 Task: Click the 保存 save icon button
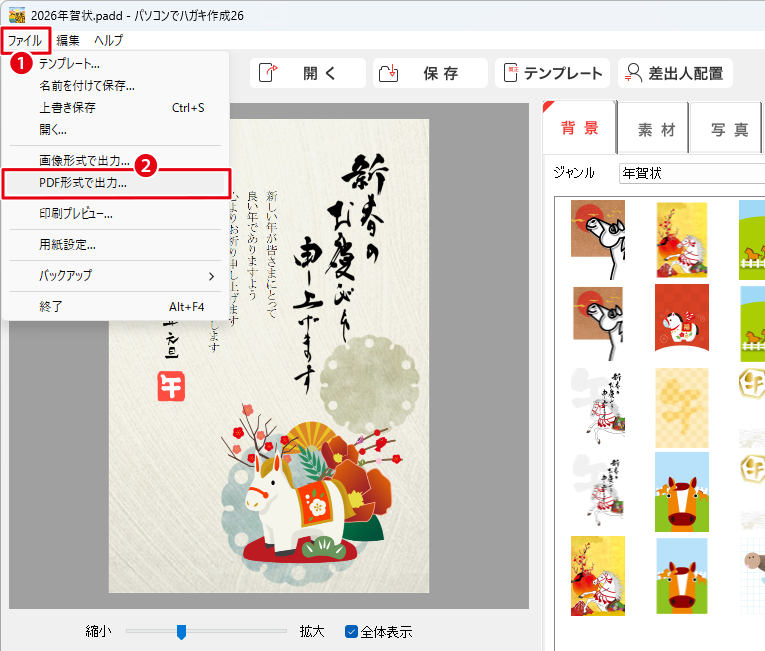(430, 73)
